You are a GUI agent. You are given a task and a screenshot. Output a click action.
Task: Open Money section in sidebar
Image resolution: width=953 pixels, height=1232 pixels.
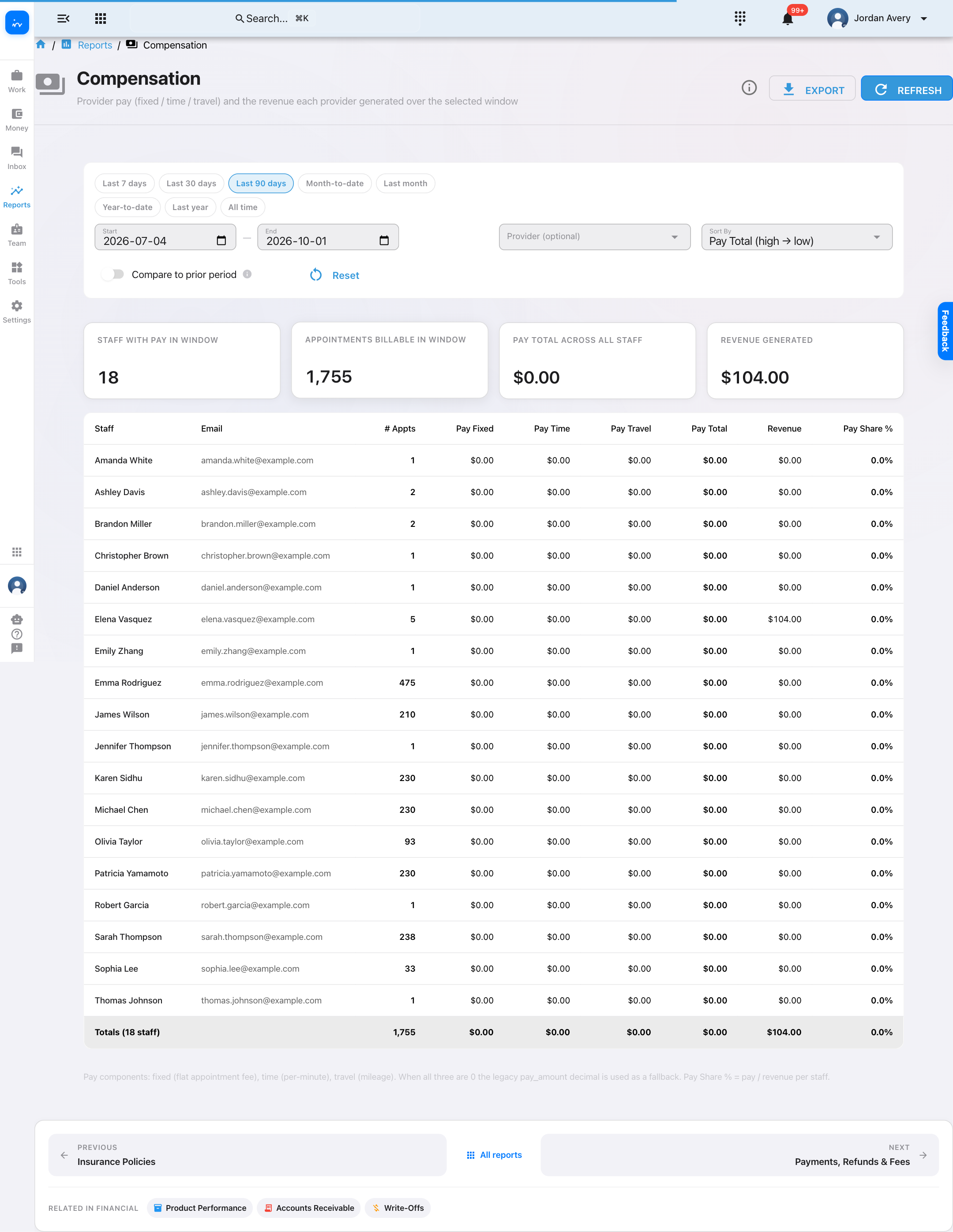(x=17, y=120)
